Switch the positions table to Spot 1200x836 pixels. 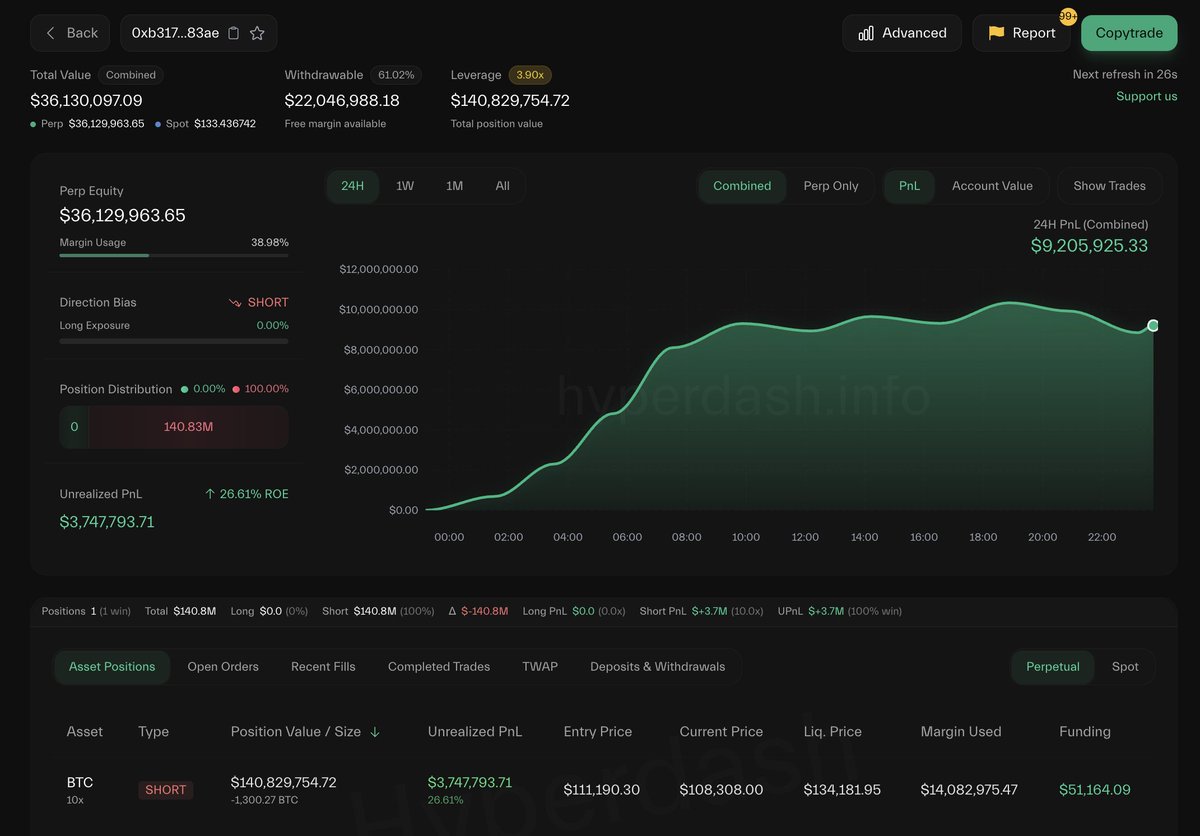coord(1125,666)
